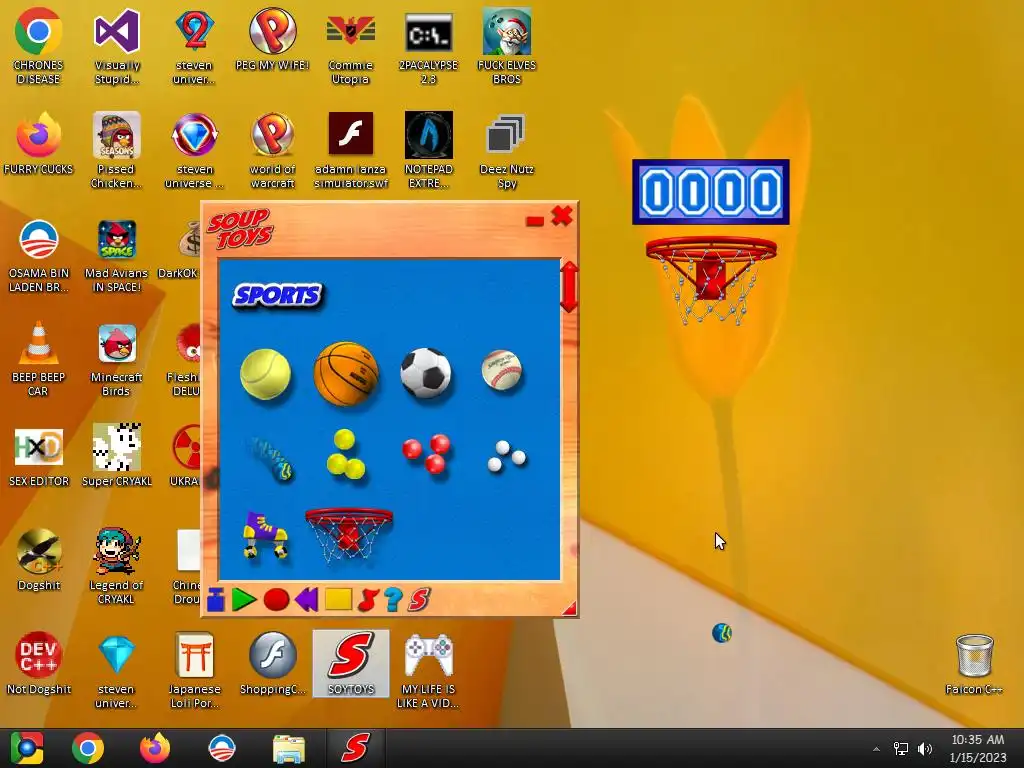Close the Soup Toys window
This screenshot has width=1024, height=768.
click(x=562, y=216)
